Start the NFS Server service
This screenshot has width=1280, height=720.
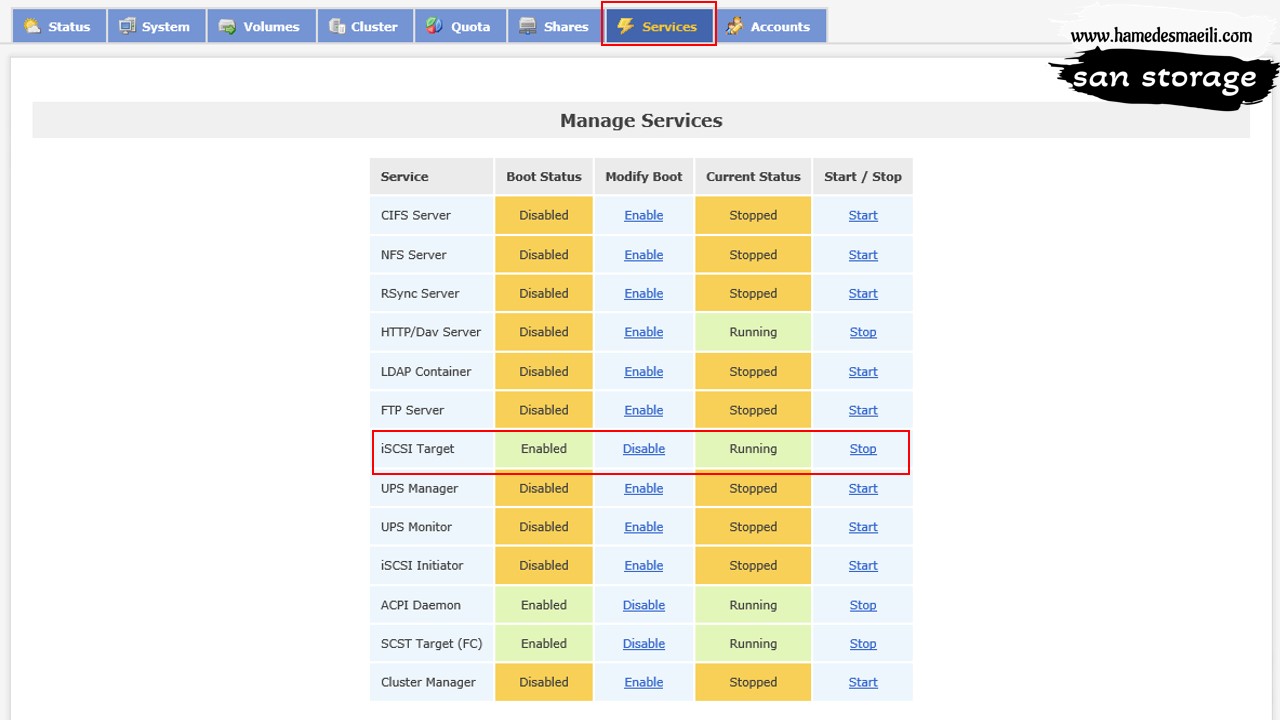pyautogui.click(x=863, y=255)
